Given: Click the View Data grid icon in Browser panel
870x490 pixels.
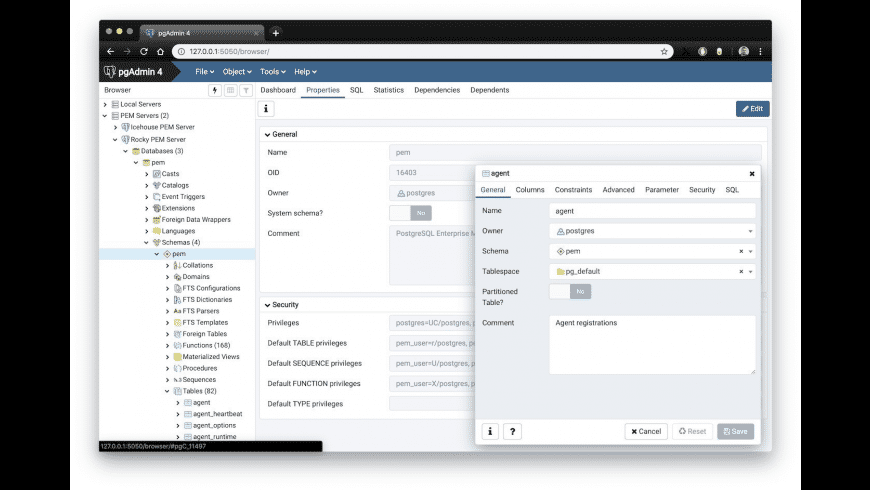Looking at the screenshot, I should [230, 90].
